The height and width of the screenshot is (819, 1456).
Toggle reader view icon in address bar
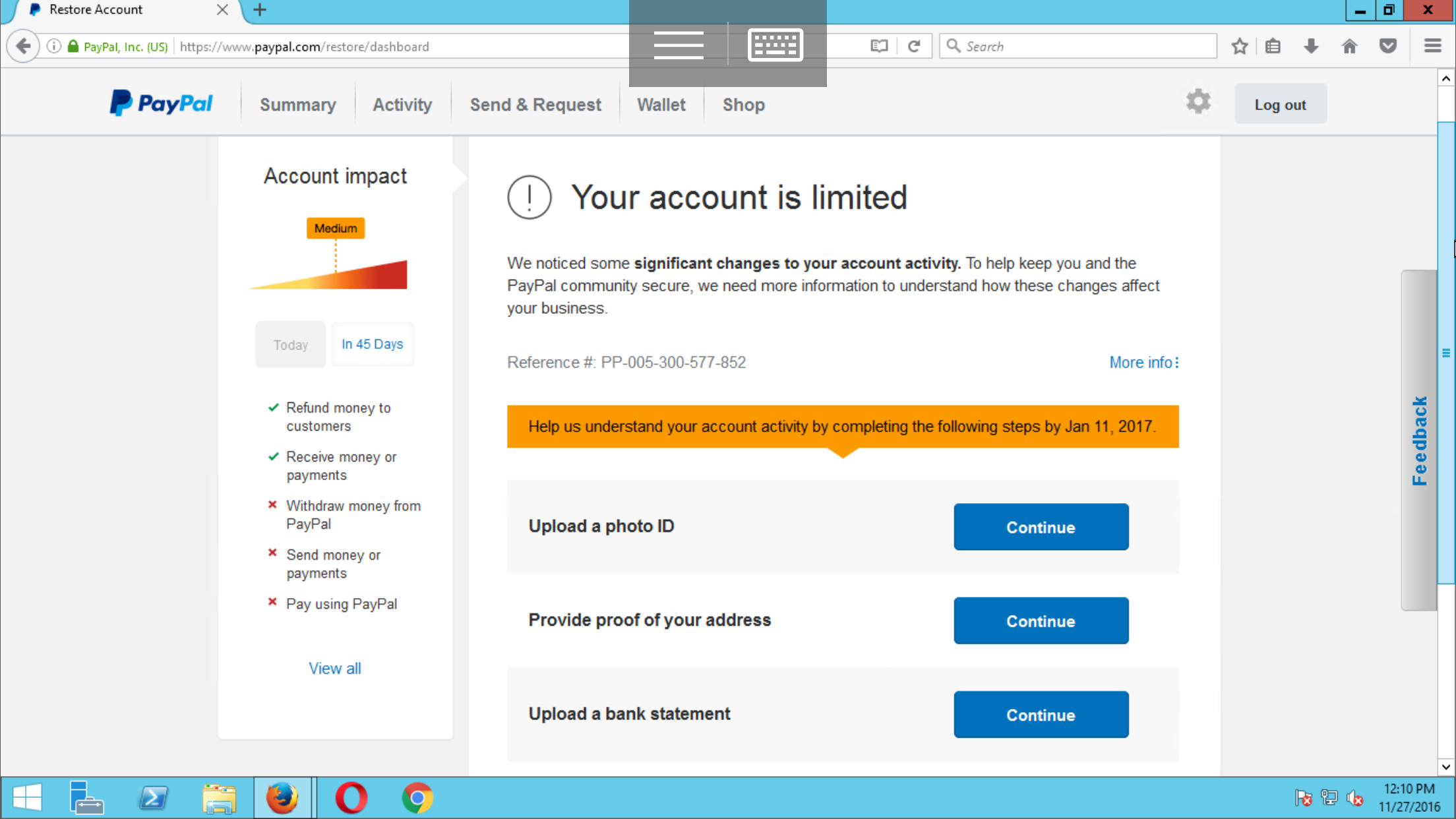(x=879, y=46)
